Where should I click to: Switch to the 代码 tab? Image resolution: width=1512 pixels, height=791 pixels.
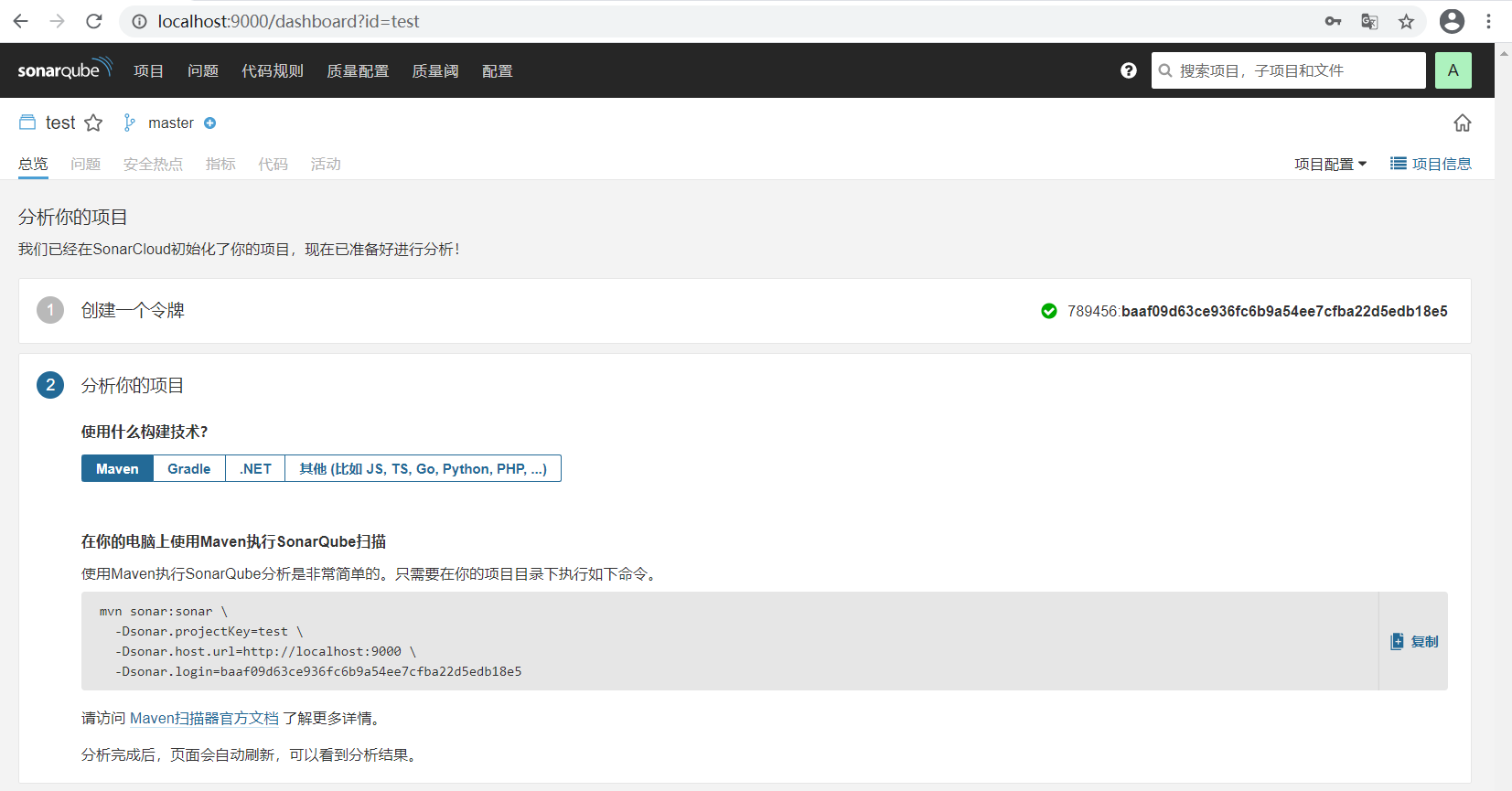273,164
